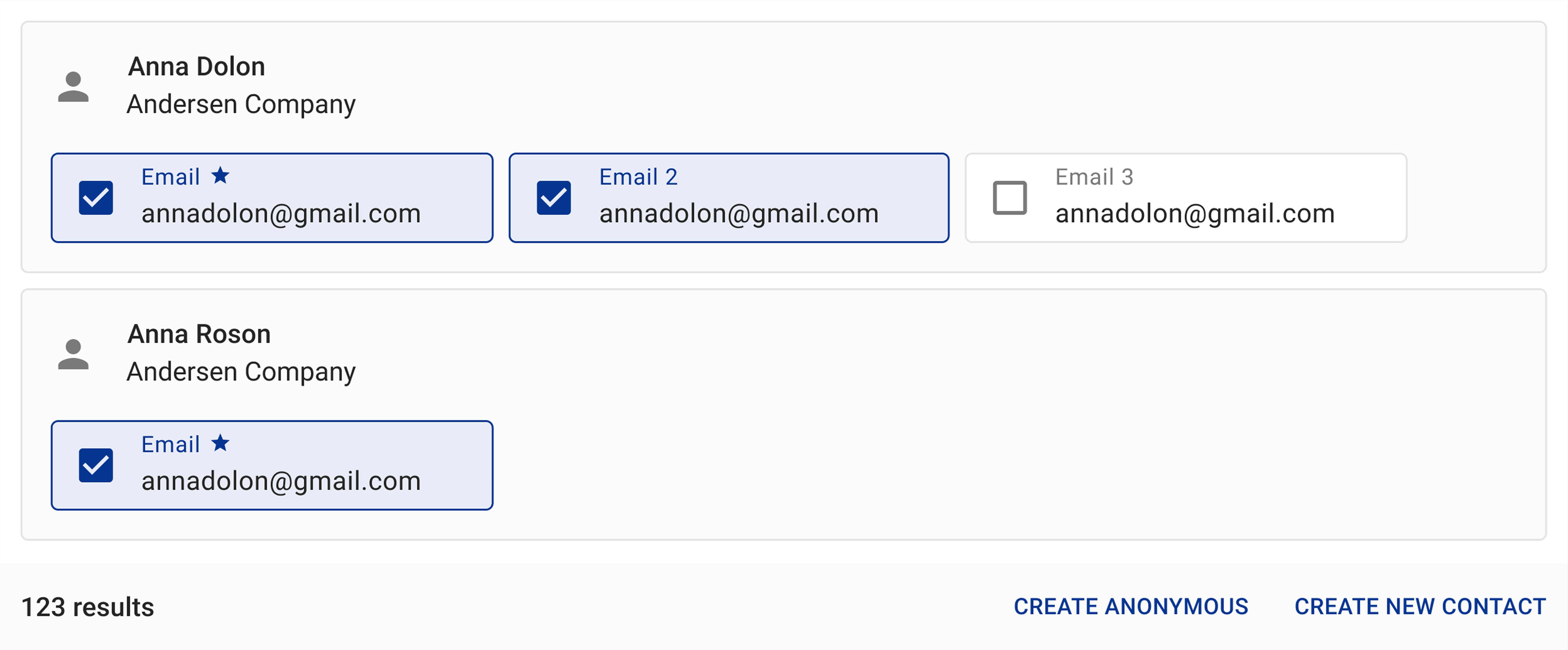The image size is (1568, 650).
Task: Click the address text in the Email 2 card
Action: [x=738, y=214]
